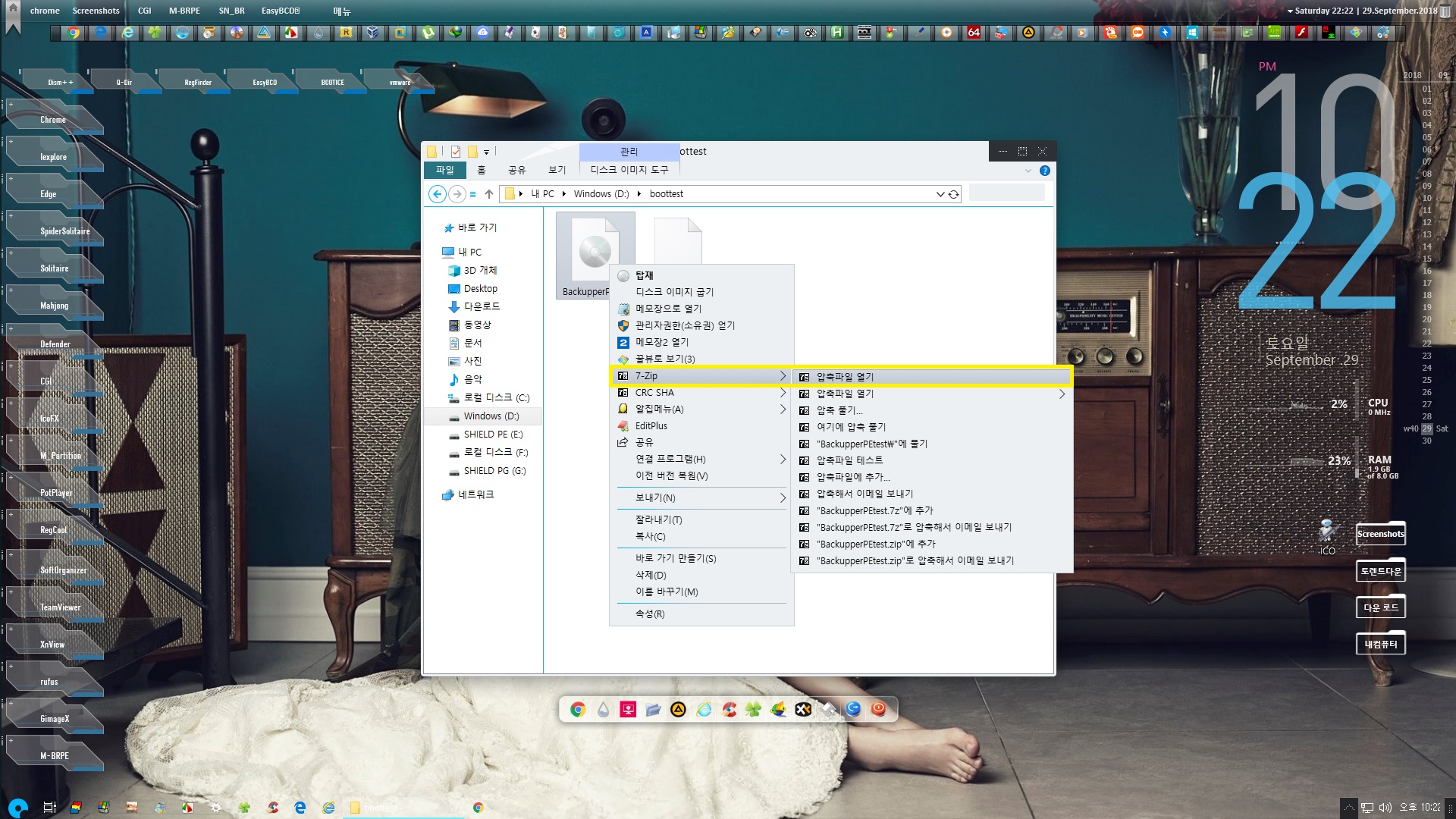Click 여기에 압축 풀기 in 7-Zip submenu
The height and width of the screenshot is (819, 1456).
[x=932, y=427]
